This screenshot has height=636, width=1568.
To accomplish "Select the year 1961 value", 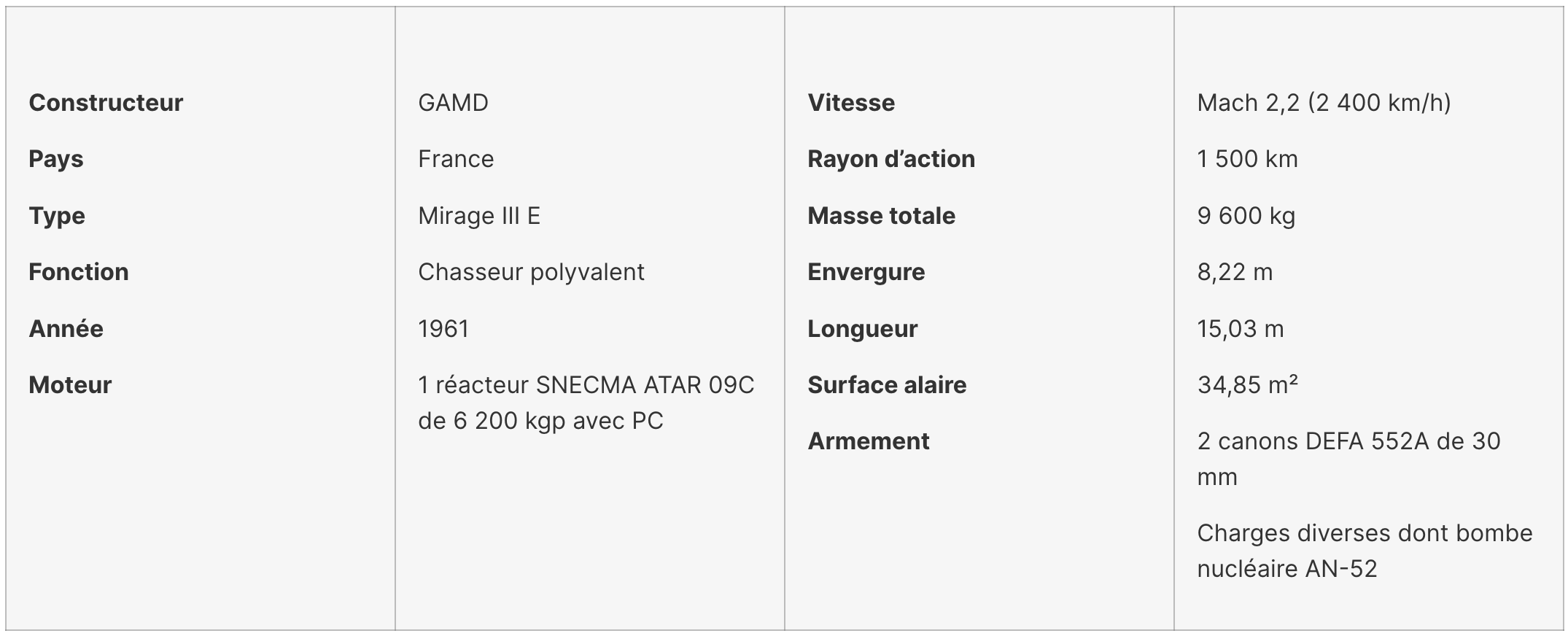I will [443, 329].
